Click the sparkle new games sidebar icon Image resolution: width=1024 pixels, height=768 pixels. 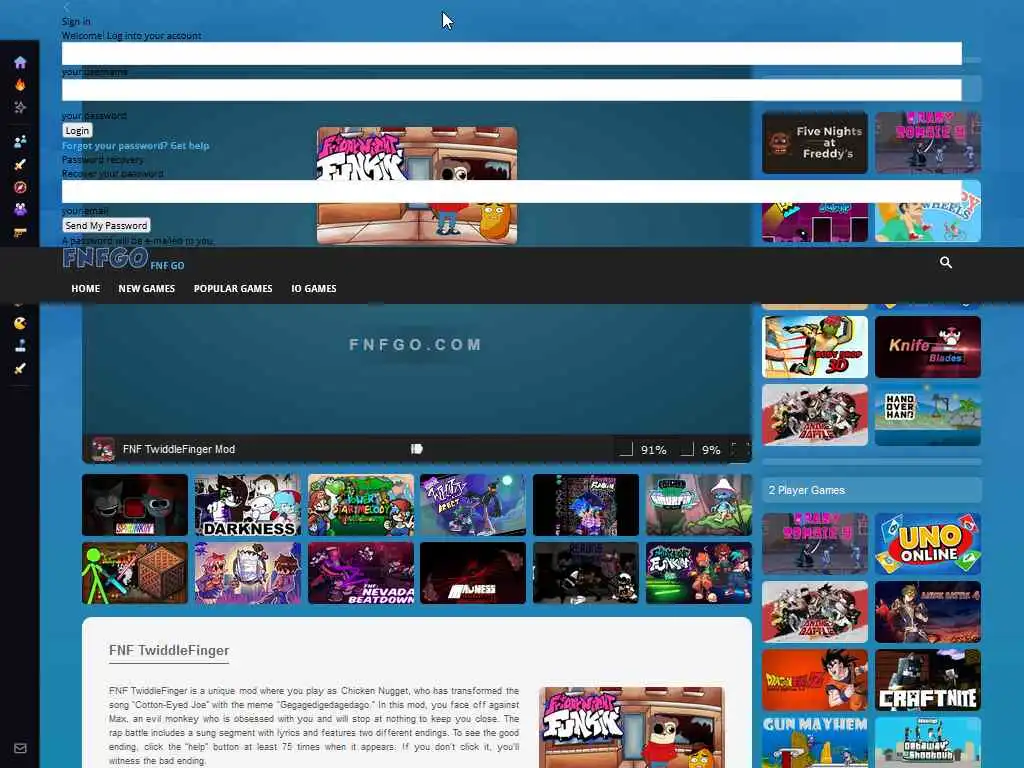[20, 107]
